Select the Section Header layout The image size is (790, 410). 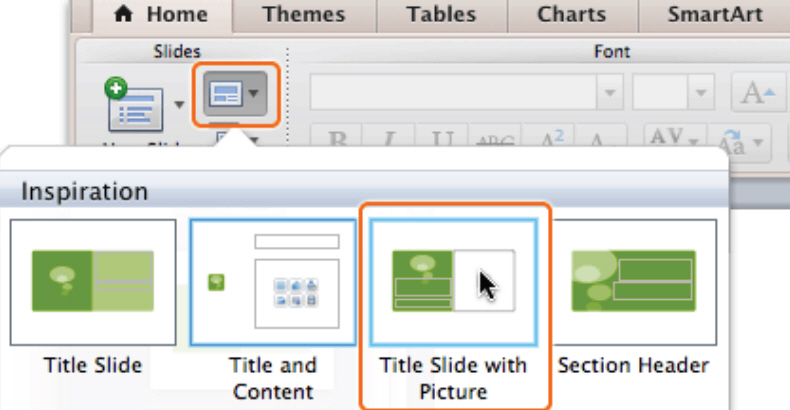pyautogui.click(x=634, y=282)
